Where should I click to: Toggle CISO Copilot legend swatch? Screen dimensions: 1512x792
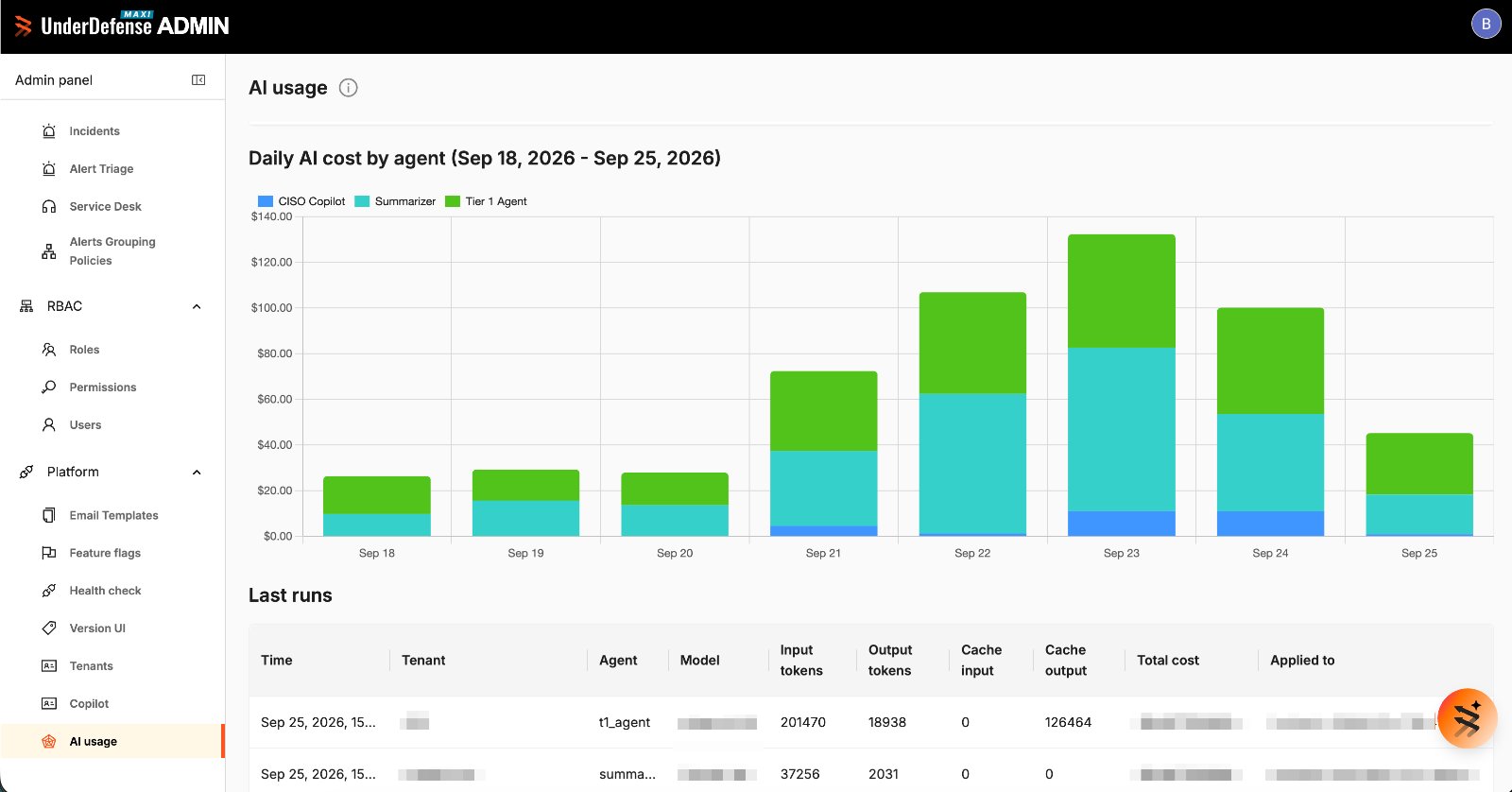[x=266, y=201]
